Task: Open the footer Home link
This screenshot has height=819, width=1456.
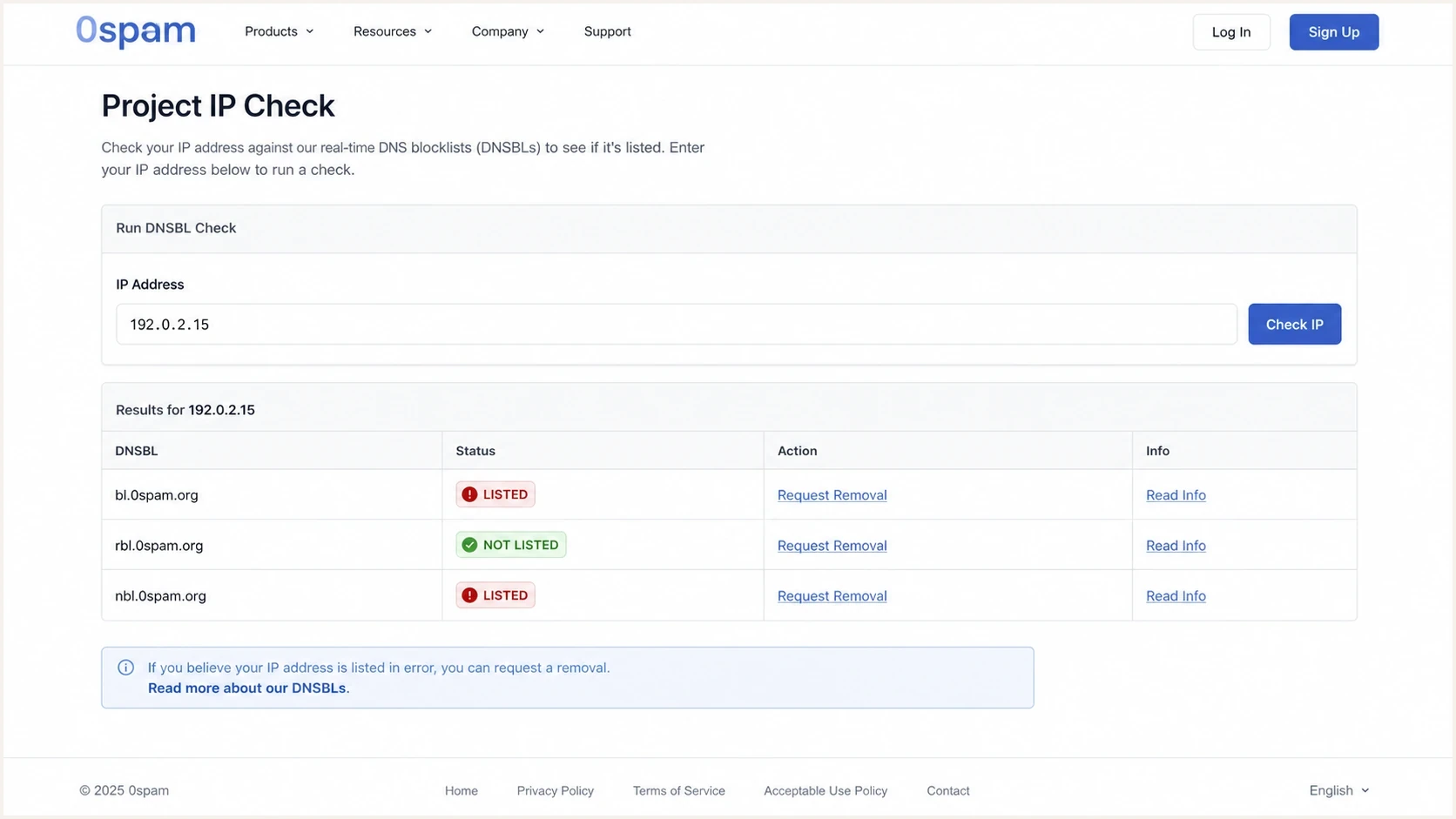Action: point(461,790)
